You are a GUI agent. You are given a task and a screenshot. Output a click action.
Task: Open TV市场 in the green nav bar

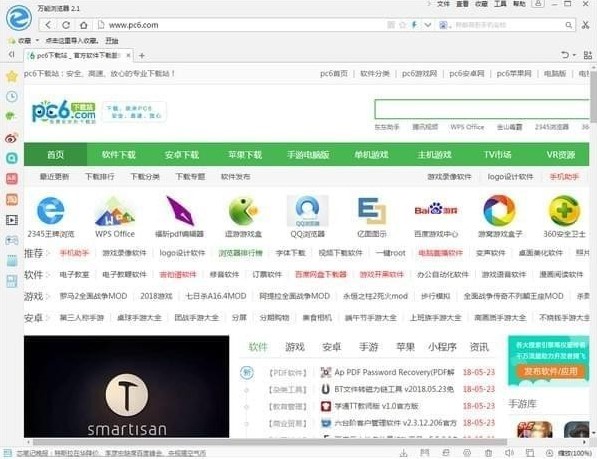[x=497, y=155]
